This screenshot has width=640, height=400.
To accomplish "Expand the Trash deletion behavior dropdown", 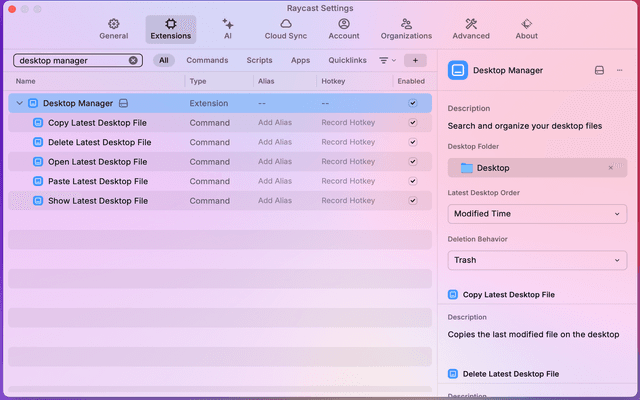I will click(537, 260).
